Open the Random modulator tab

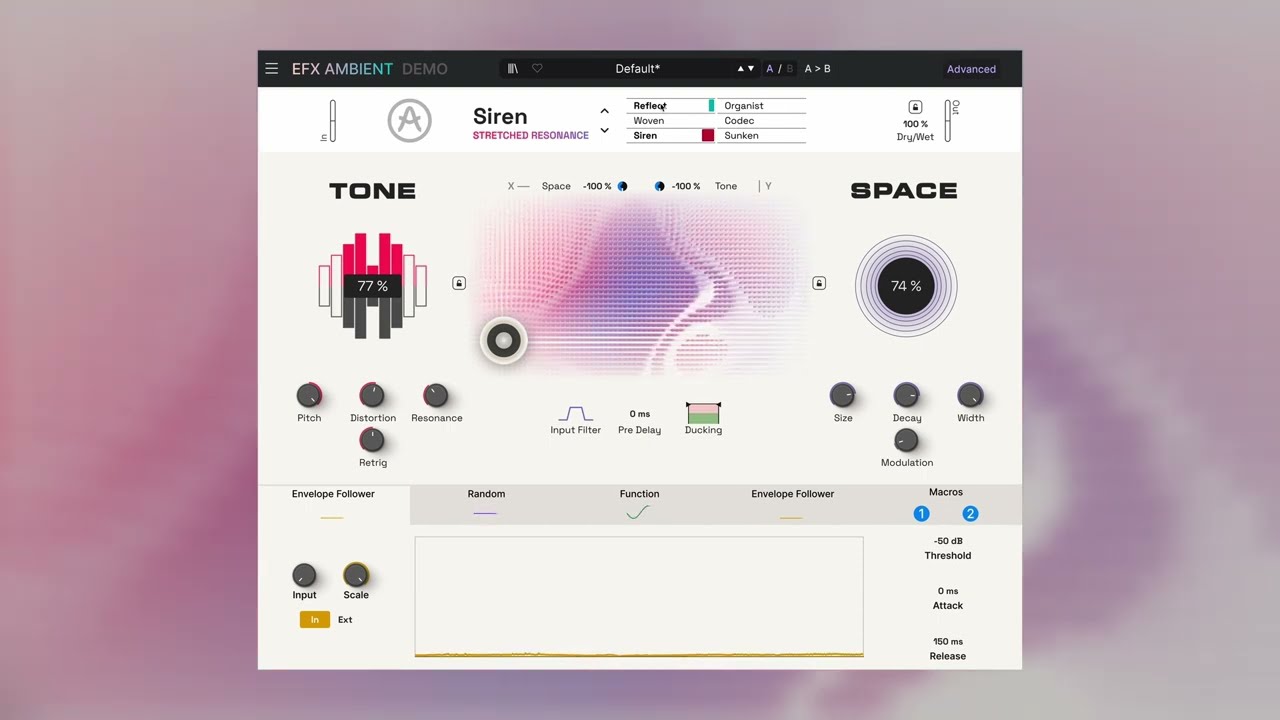click(486, 505)
